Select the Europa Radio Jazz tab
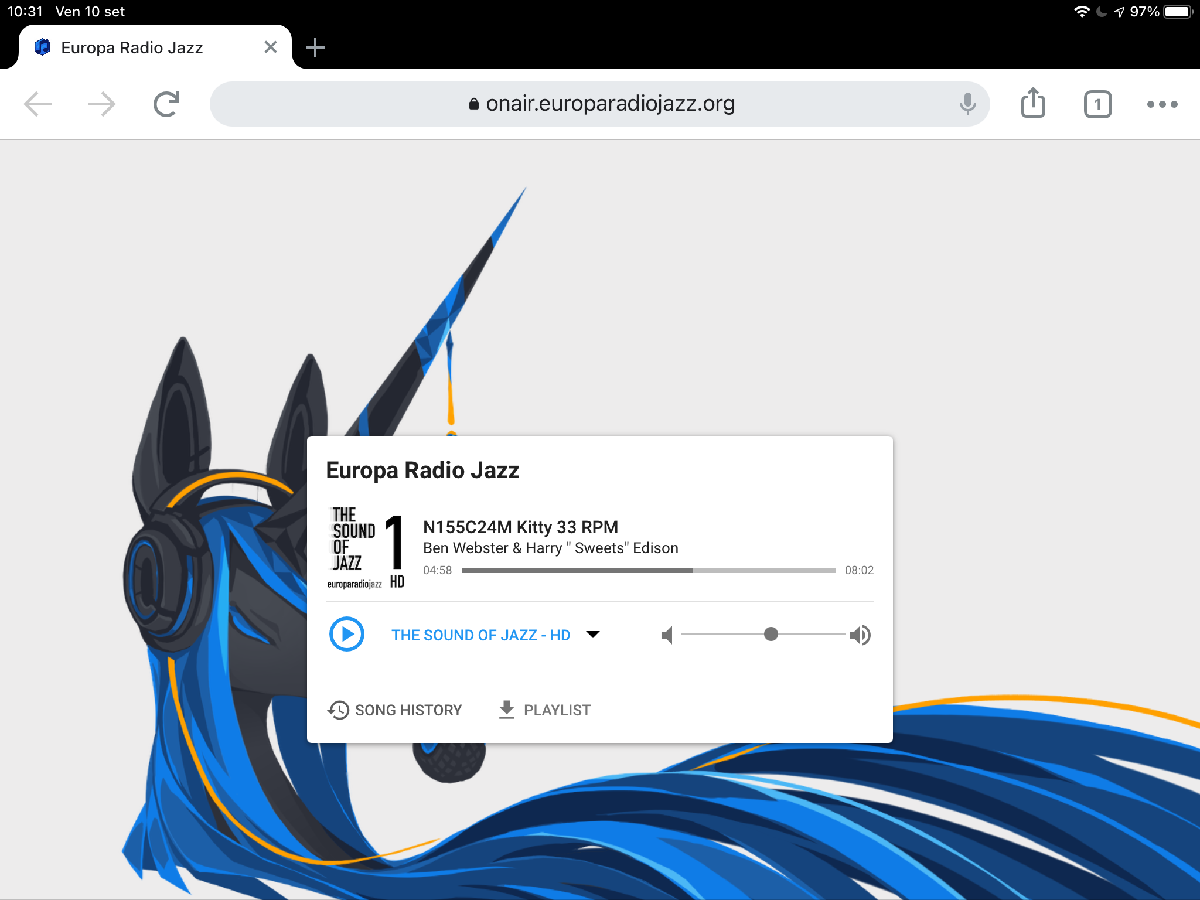The height and width of the screenshot is (900, 1200). [x=155, y=47]
